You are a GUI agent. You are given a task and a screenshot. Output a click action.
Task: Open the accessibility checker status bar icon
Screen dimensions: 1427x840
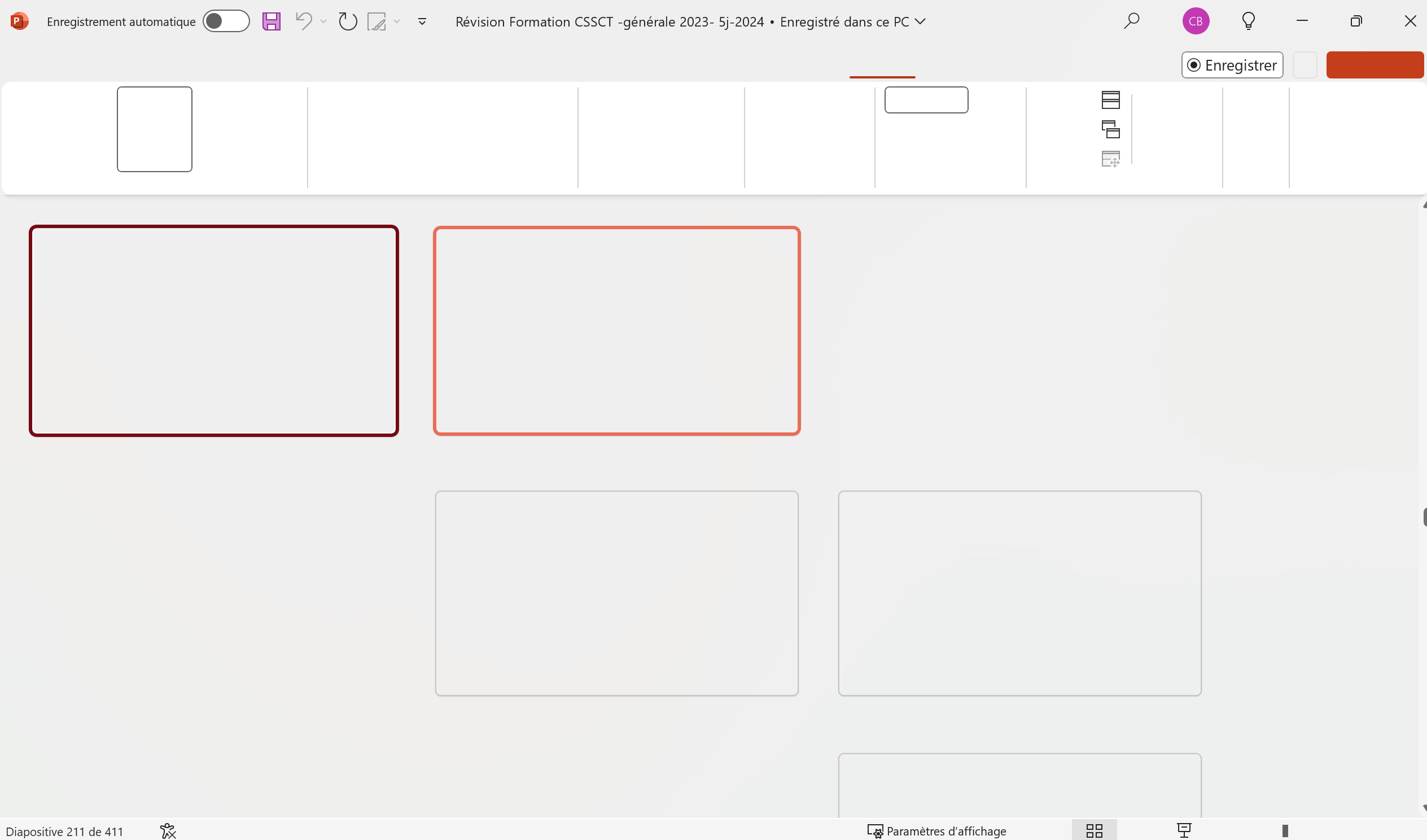click(168, 831)
